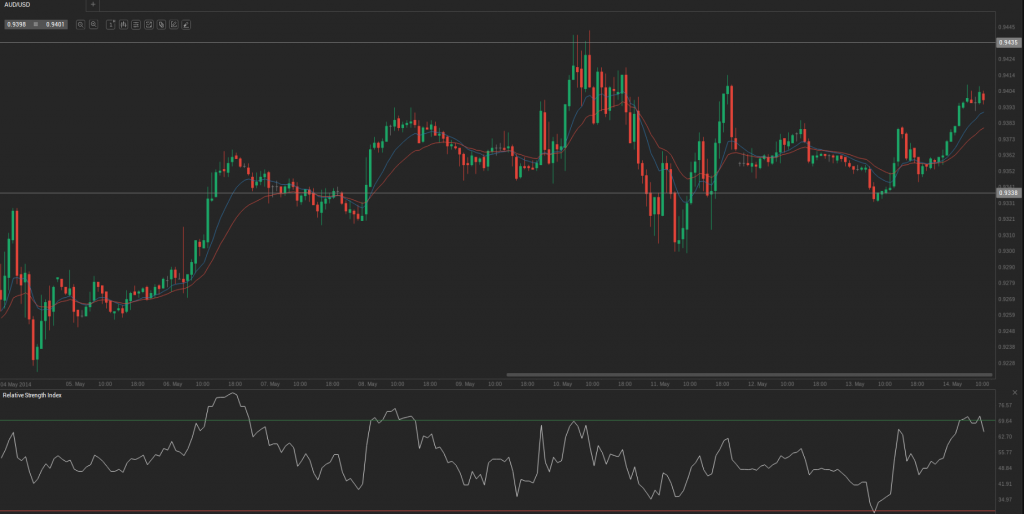Viewport: 1024px width, 514px height.
Task: Switch to the AUD/USD chart tab
Action: click(x=17, y=5)
